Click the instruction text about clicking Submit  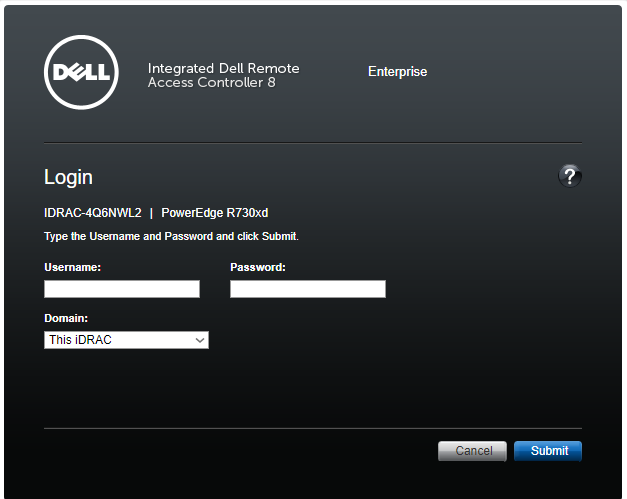click(171, 236)
